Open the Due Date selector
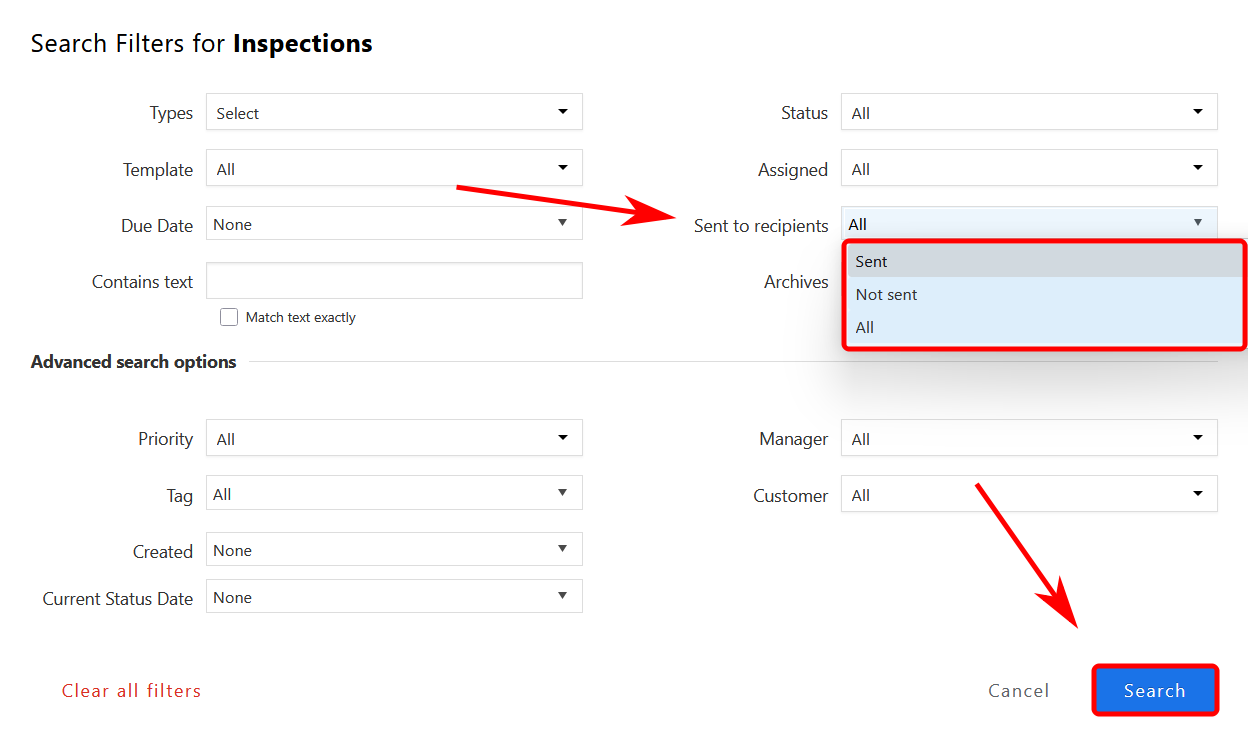 pos(394,224)
